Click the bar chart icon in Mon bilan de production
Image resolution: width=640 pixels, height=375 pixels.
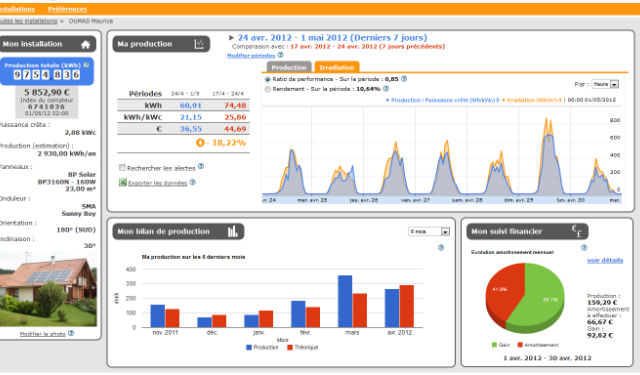(x=233, y=232)
